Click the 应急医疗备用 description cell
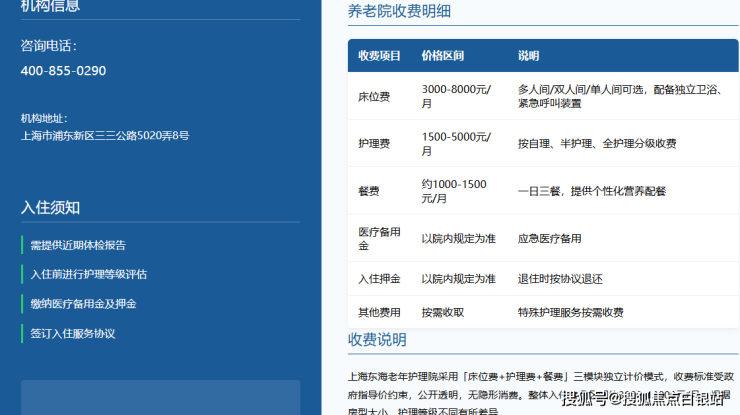 pyautogui.click(x=549, y=239)
